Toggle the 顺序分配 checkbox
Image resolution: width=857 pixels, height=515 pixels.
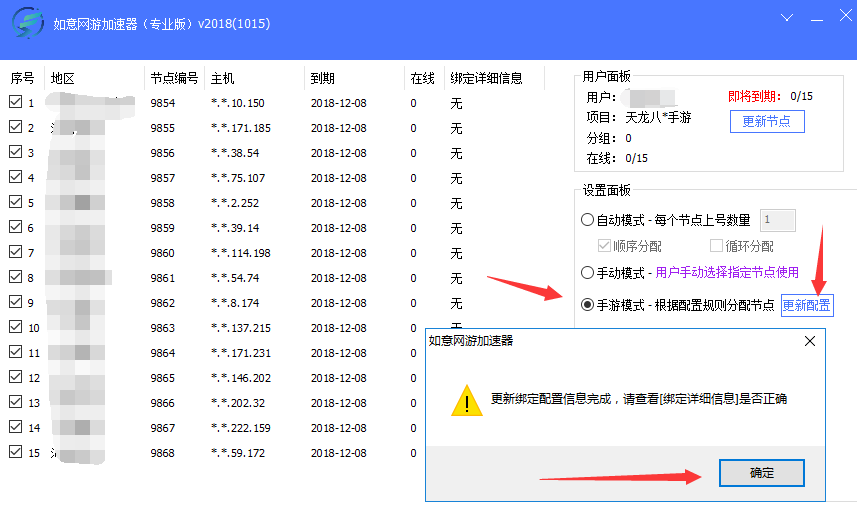click(x=604, y=245)
